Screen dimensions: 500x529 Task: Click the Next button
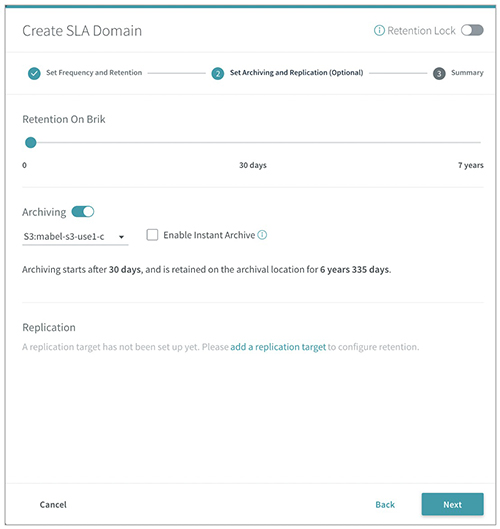(452, 504)
